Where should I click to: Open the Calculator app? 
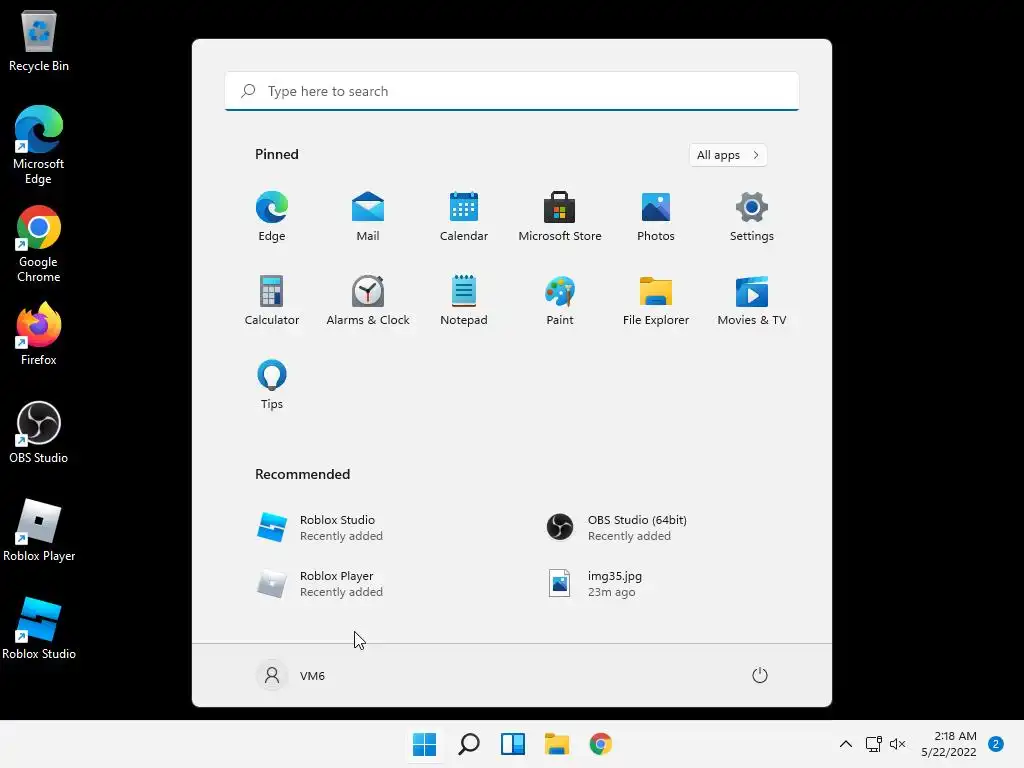[272, 300]
